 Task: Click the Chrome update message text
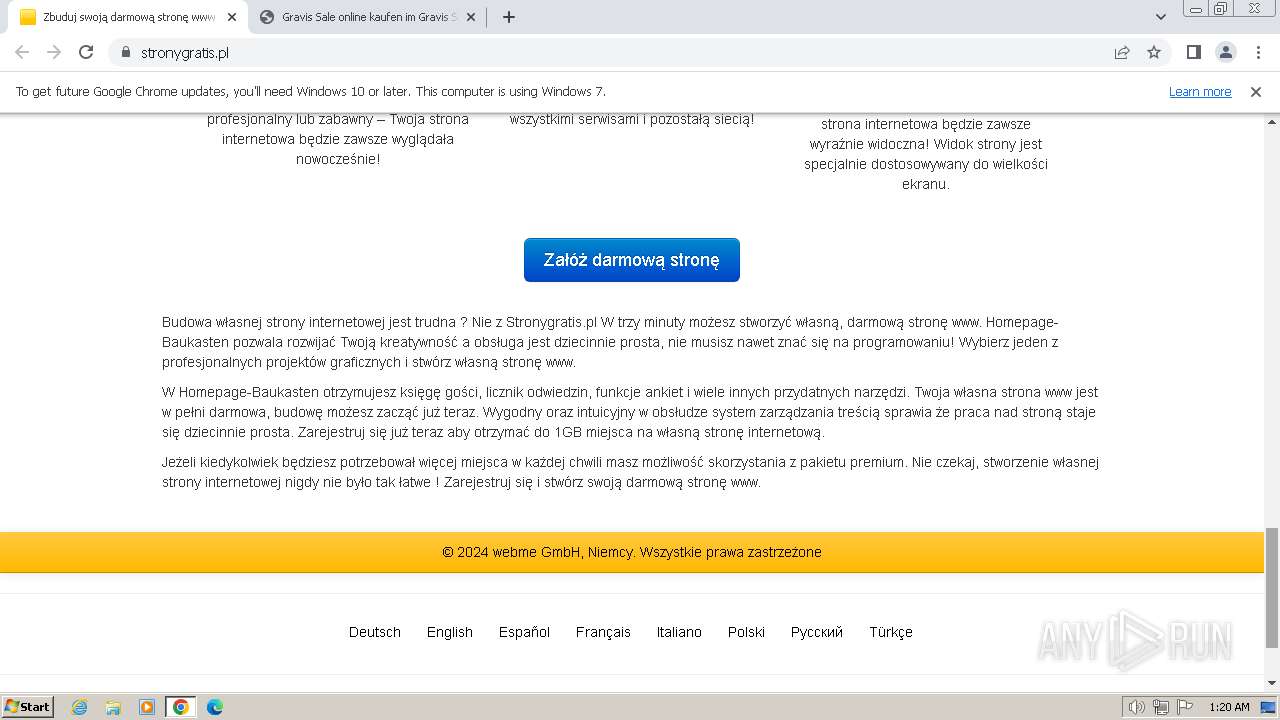(x=311, y=91)
